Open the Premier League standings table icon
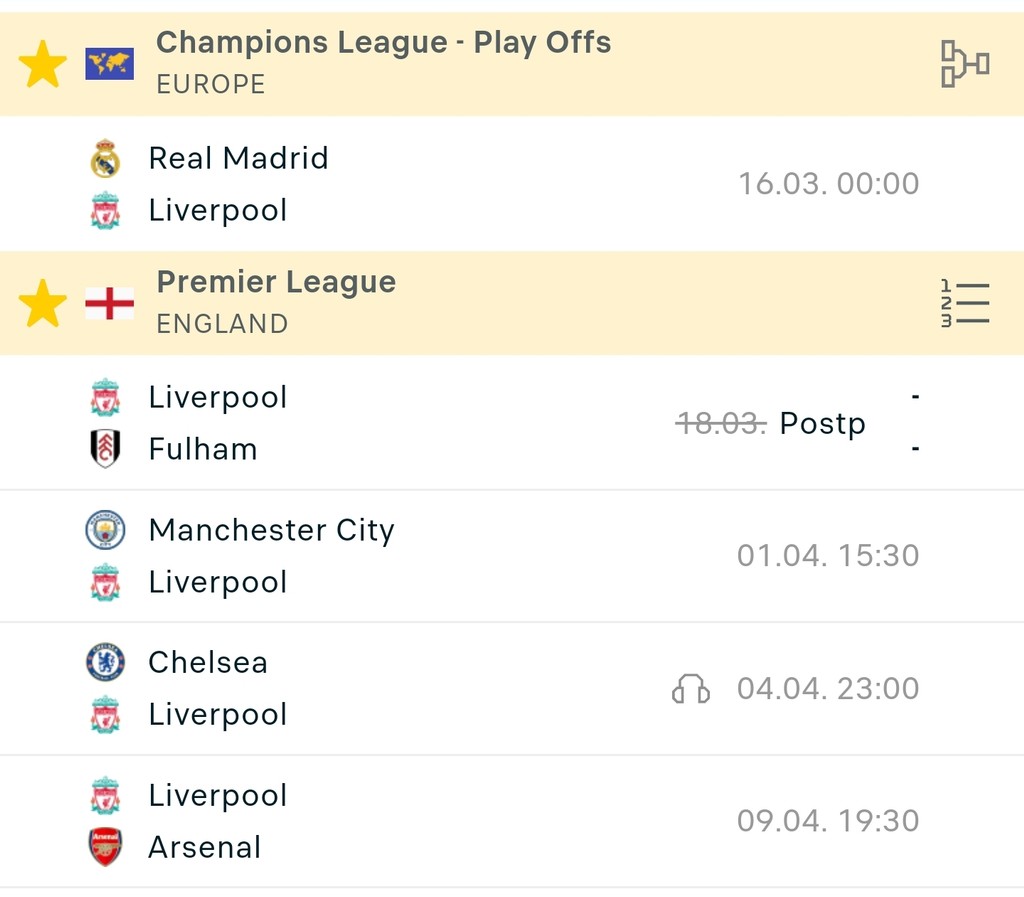 point(964,304)
